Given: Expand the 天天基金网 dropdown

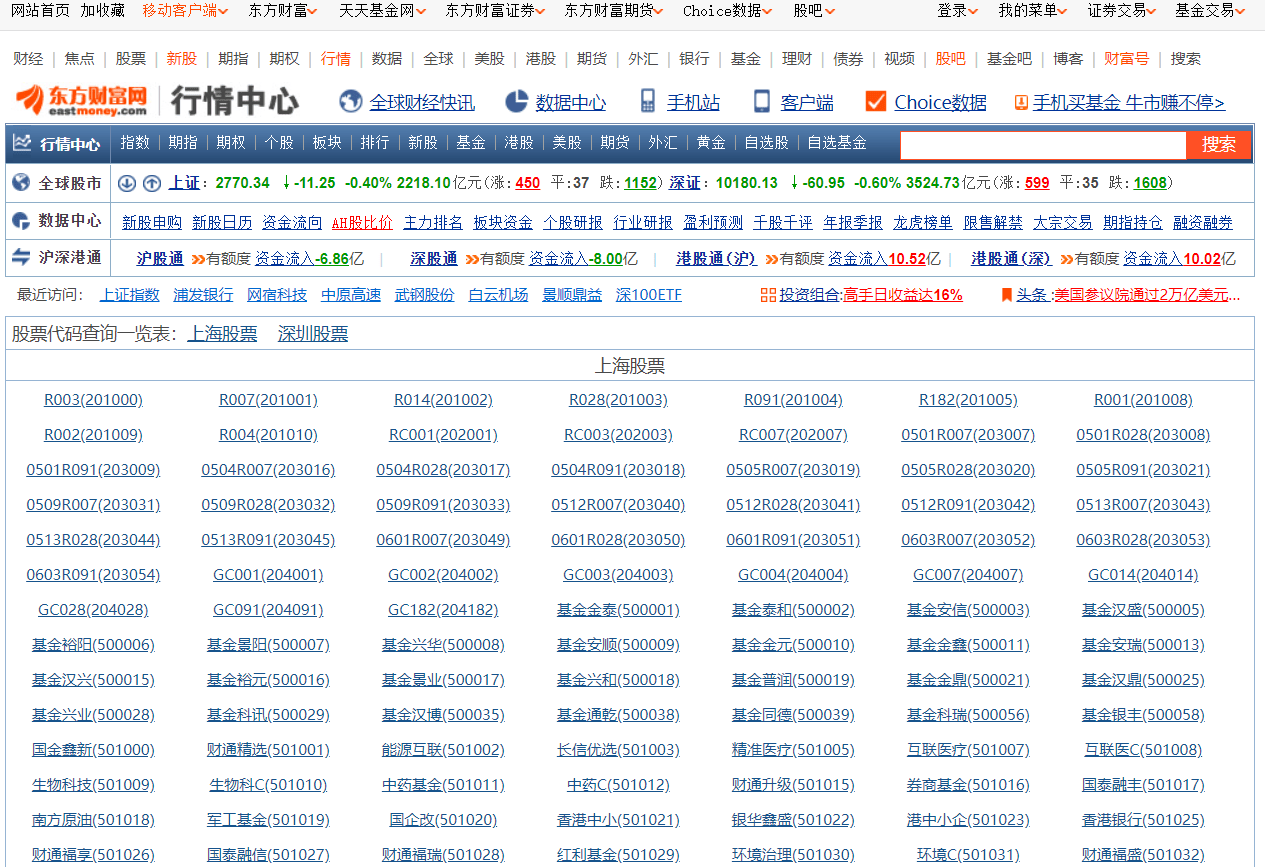Looking at the screenshot, I should 382,11.
